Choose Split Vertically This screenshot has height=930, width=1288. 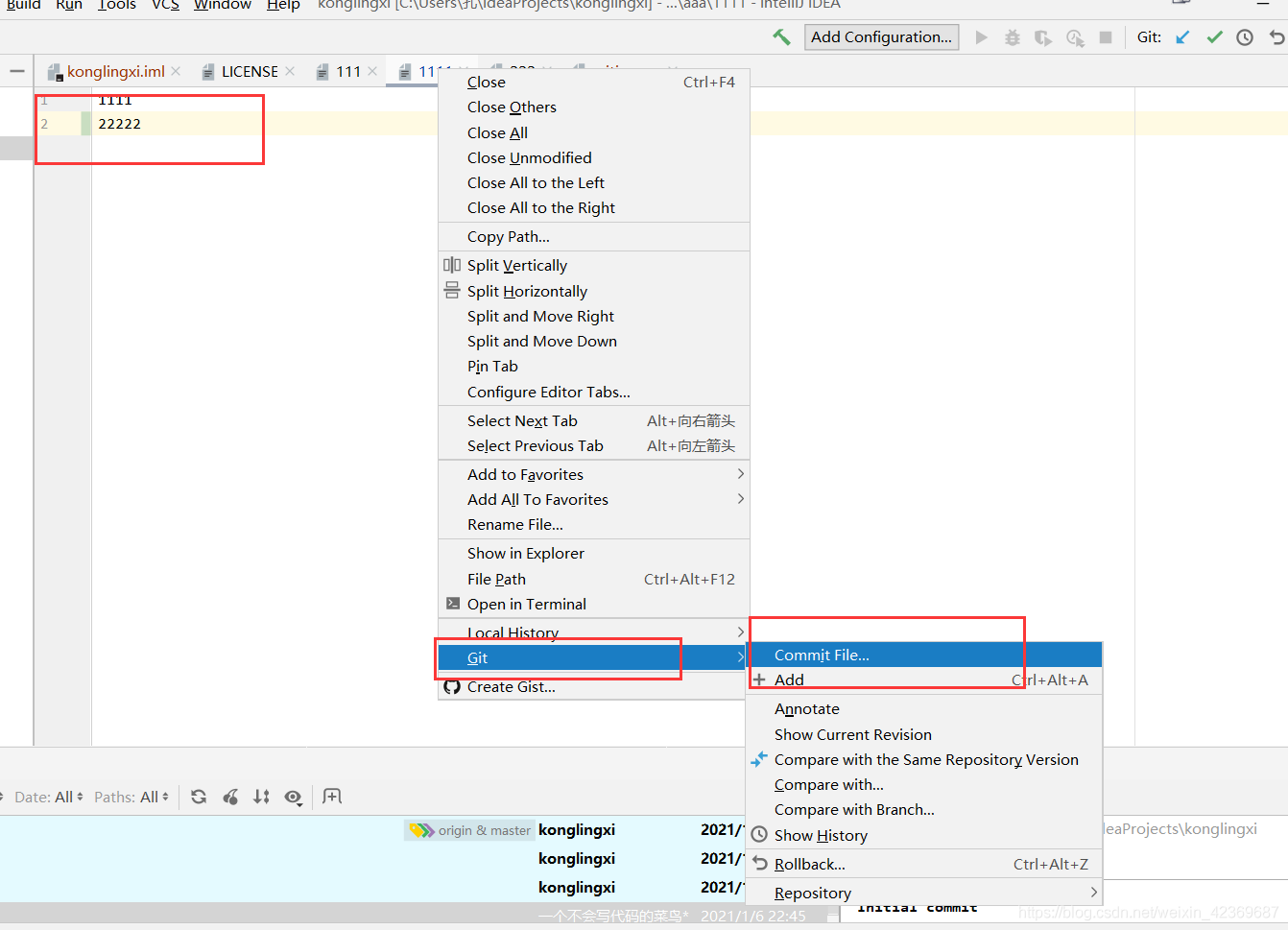point(593,265)
